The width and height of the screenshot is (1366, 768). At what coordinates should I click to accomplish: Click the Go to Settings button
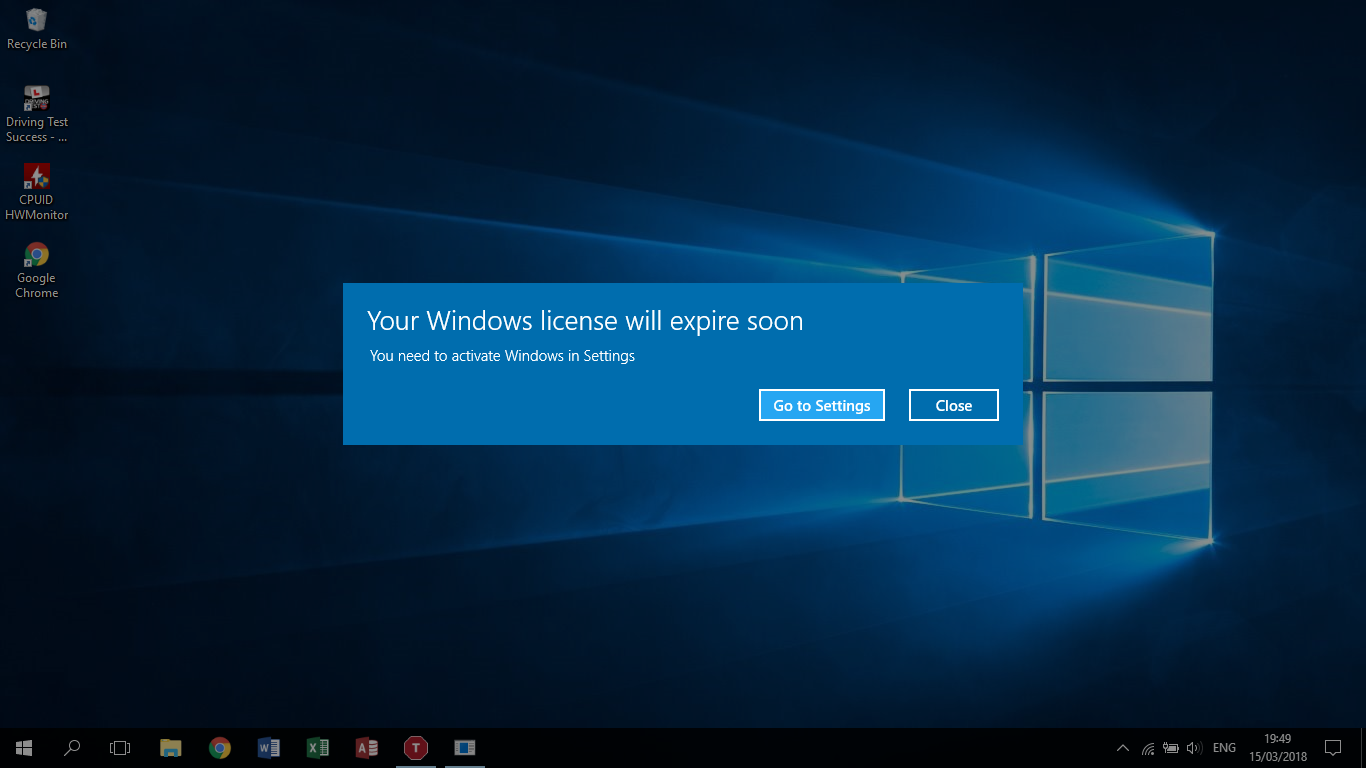[x=822, y=405]
